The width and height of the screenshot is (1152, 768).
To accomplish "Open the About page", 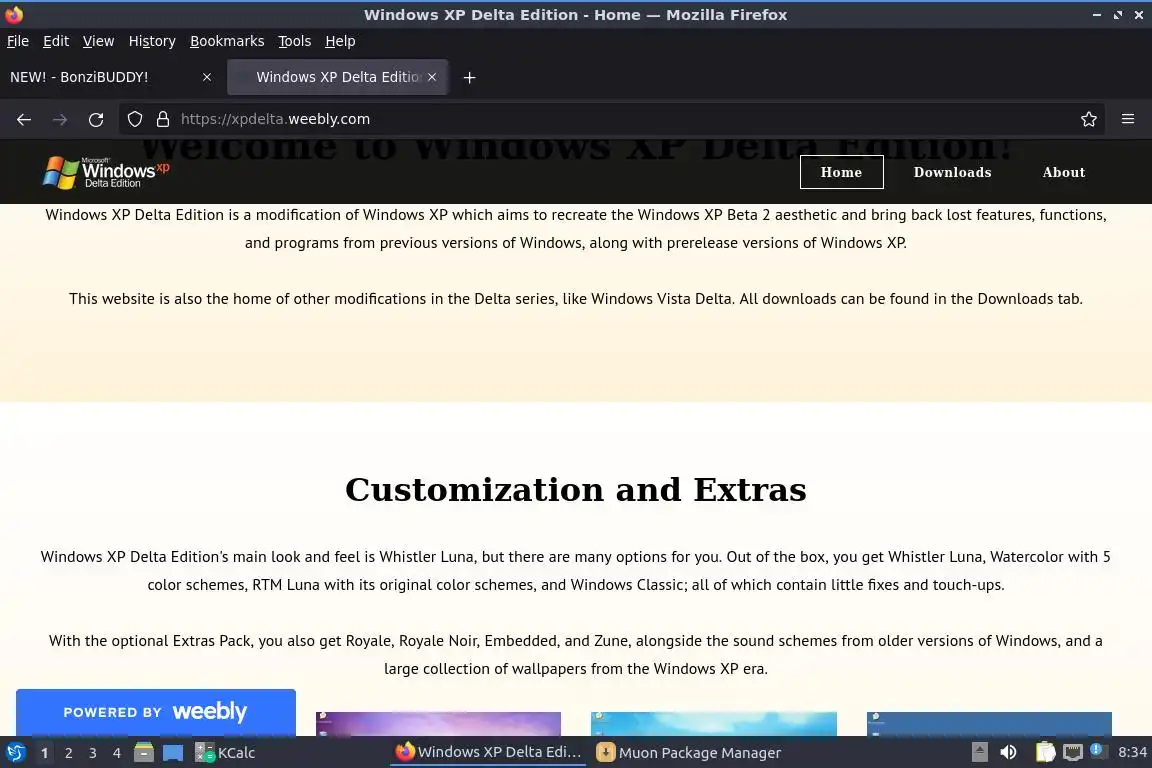I will (1063, 172).
